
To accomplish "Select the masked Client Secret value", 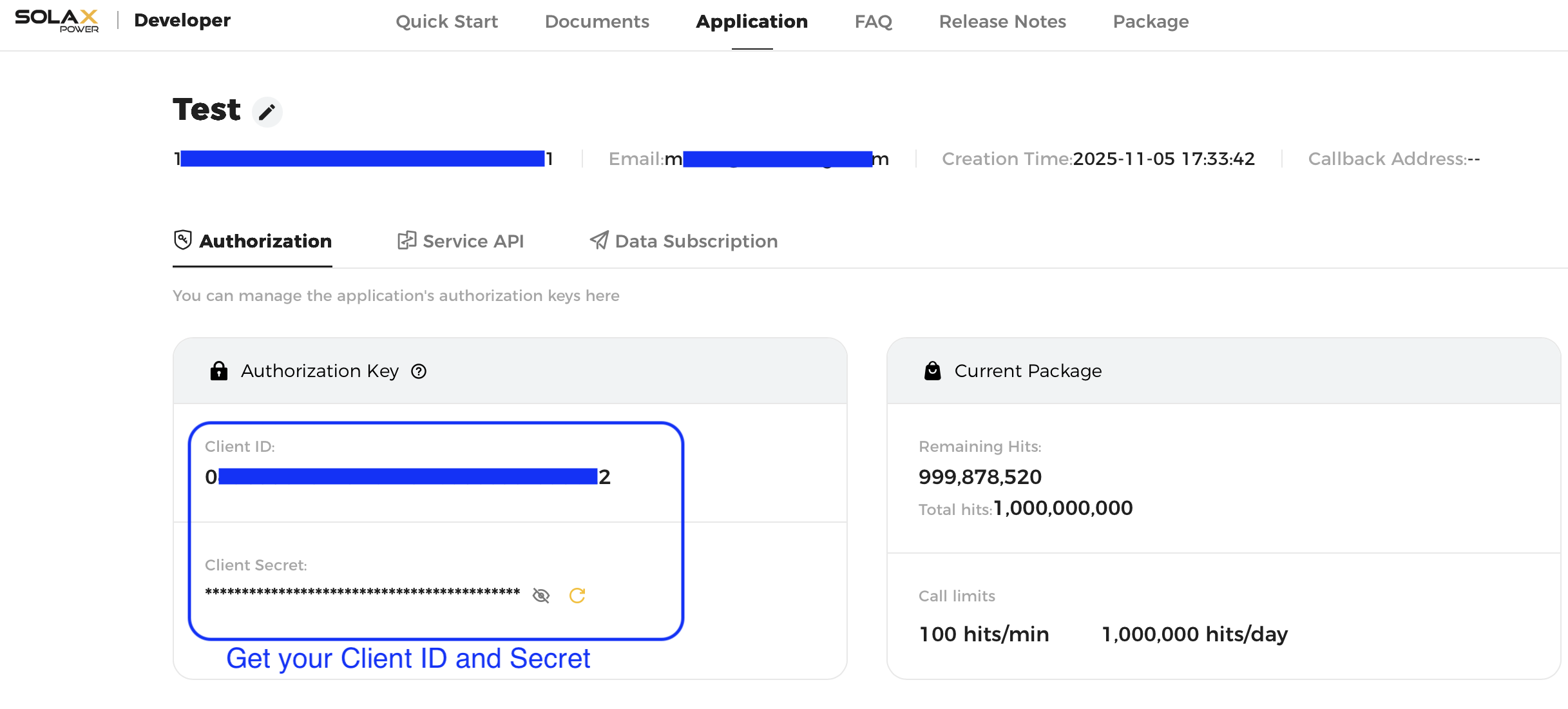I will pos(362,592).
